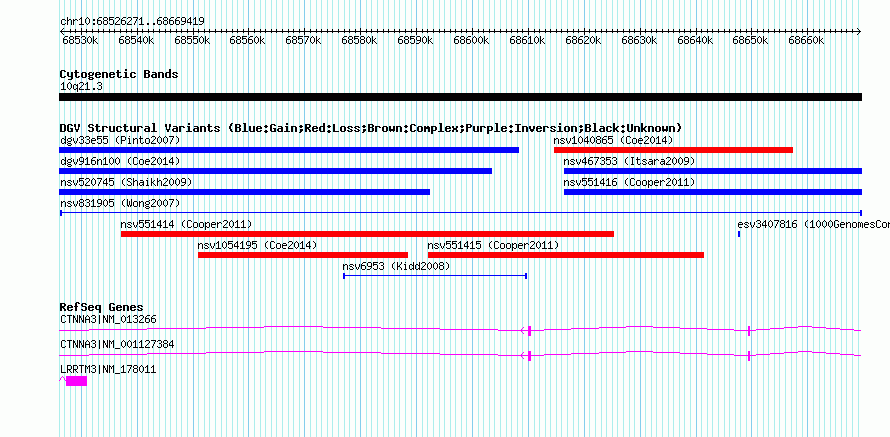Image resolution: width=890 pixels, height=437 pixels.
Task: Click the 68640k ruler tick label
Action: [696, 41]
